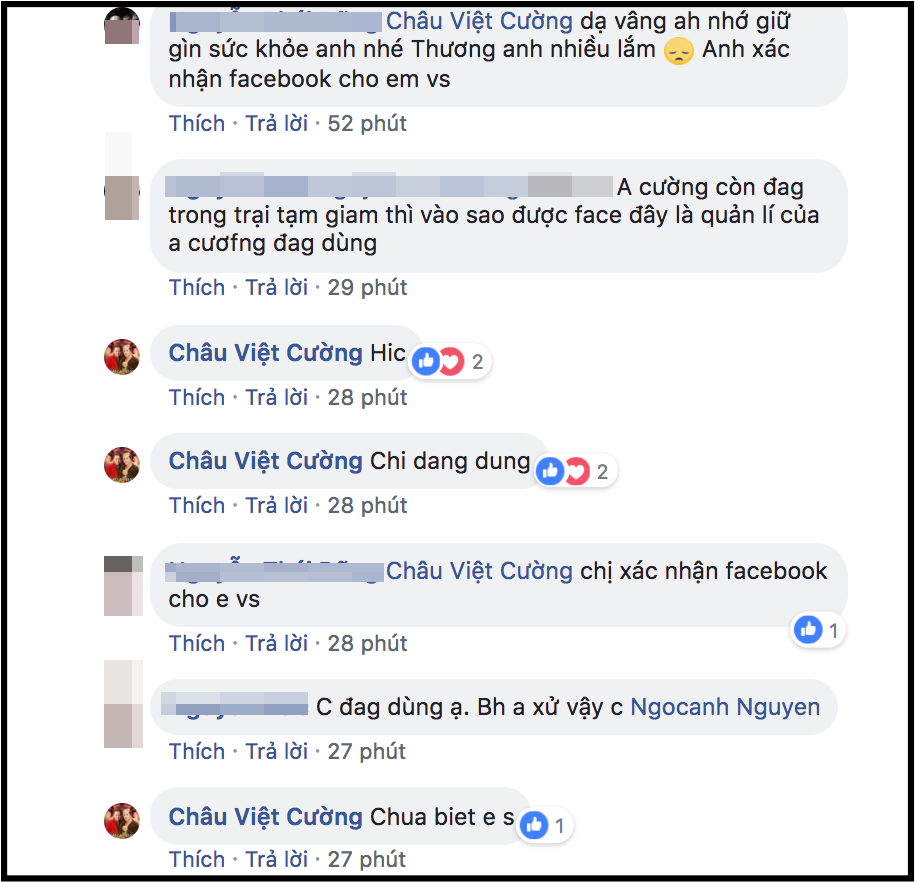Click like reaction icon on 'Chi dang dung' comment

tap(550, 470)
